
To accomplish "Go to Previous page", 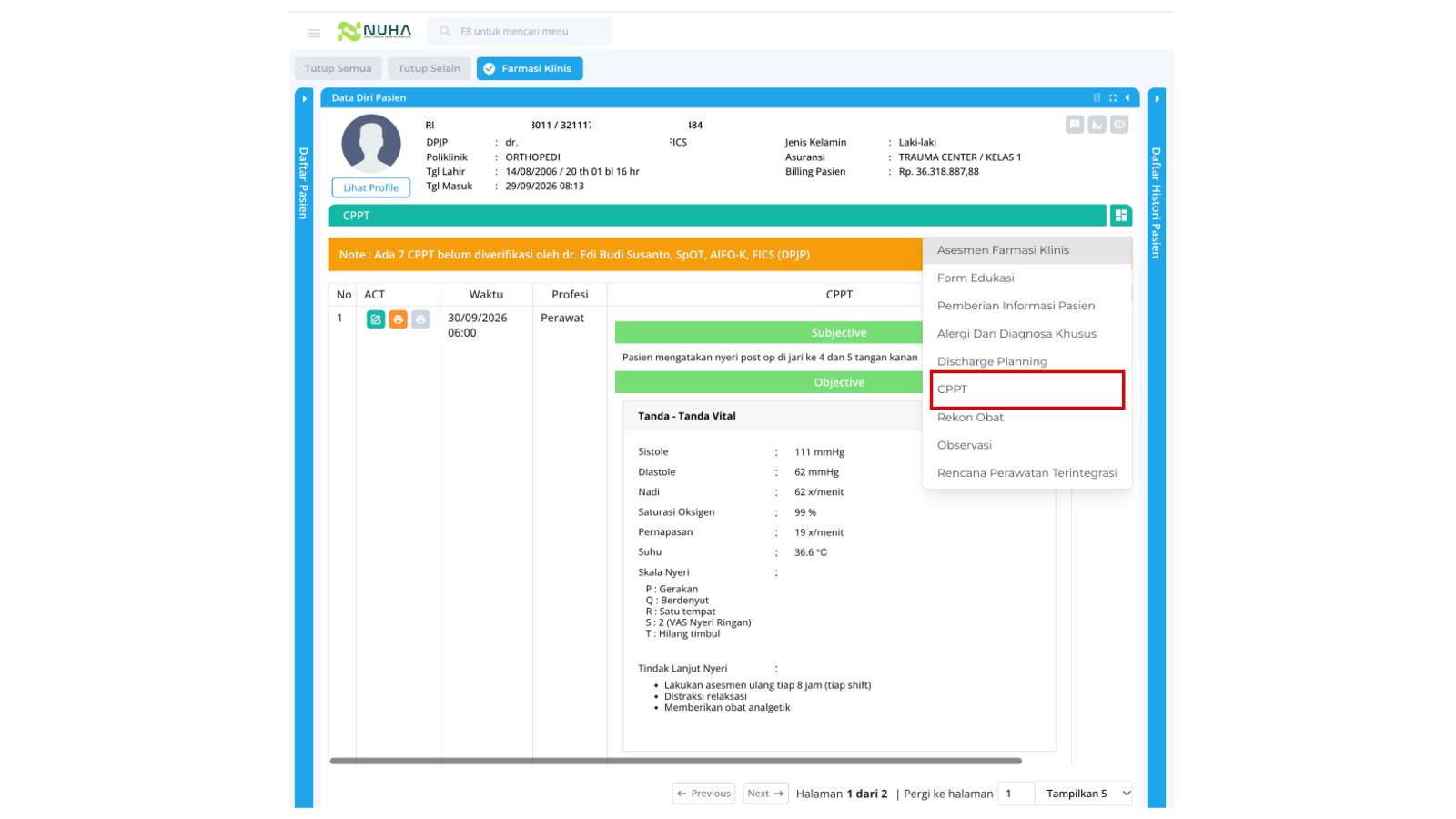I will pos(703,794).
